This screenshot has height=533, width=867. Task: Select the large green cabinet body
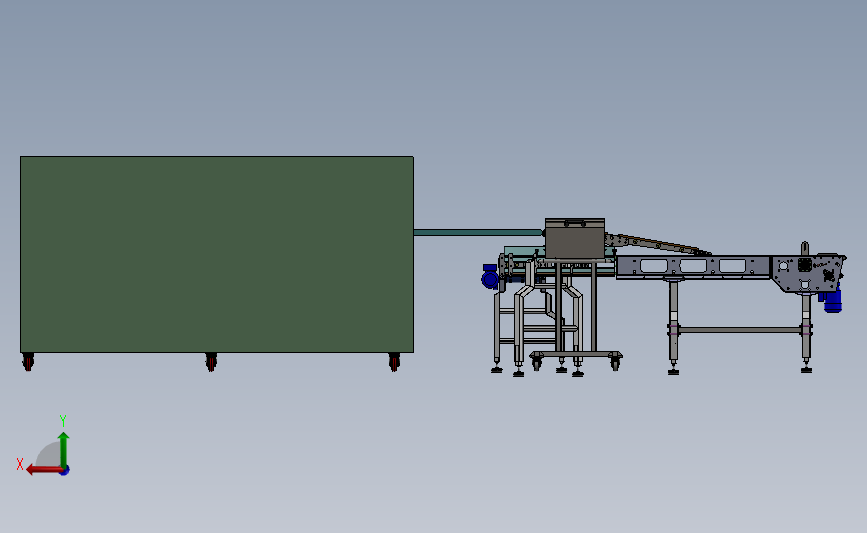[x=217, y=254]
